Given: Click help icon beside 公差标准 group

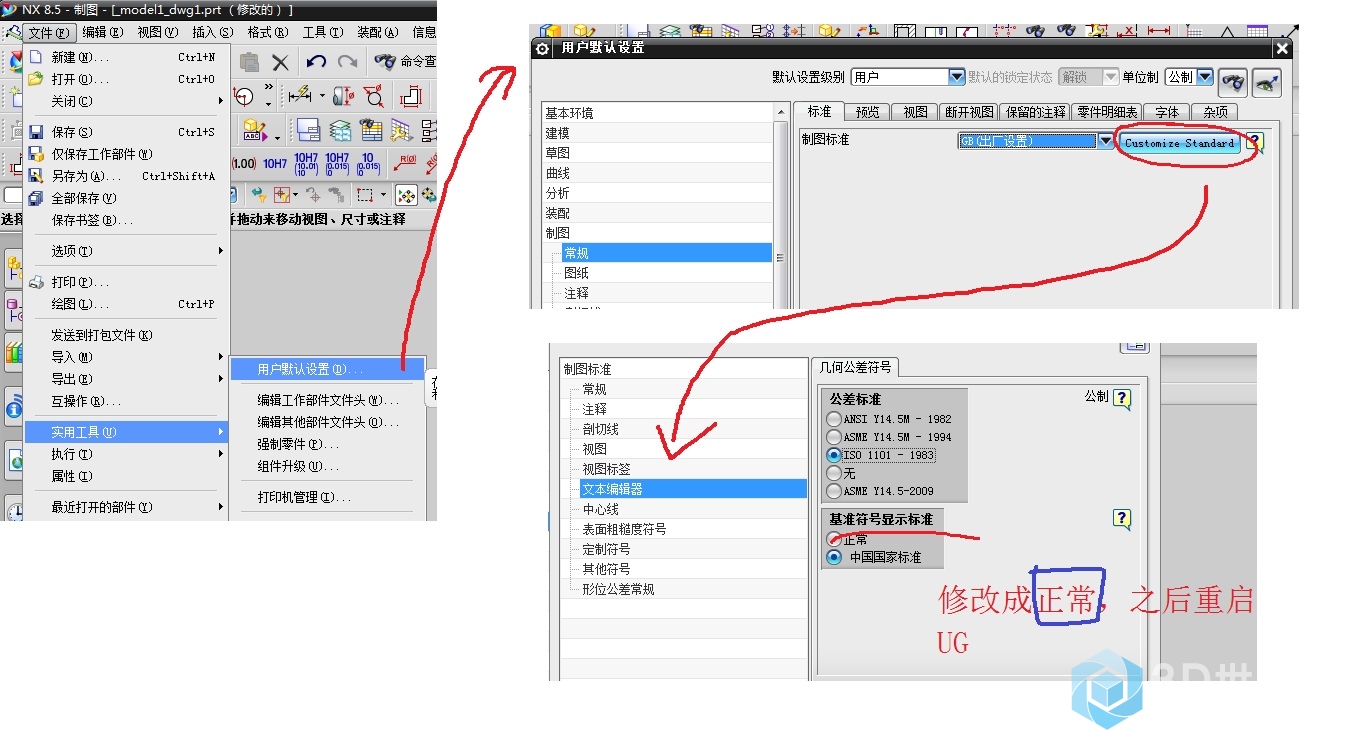Looking at the screenshot, I should click(x=1122, y=399).
